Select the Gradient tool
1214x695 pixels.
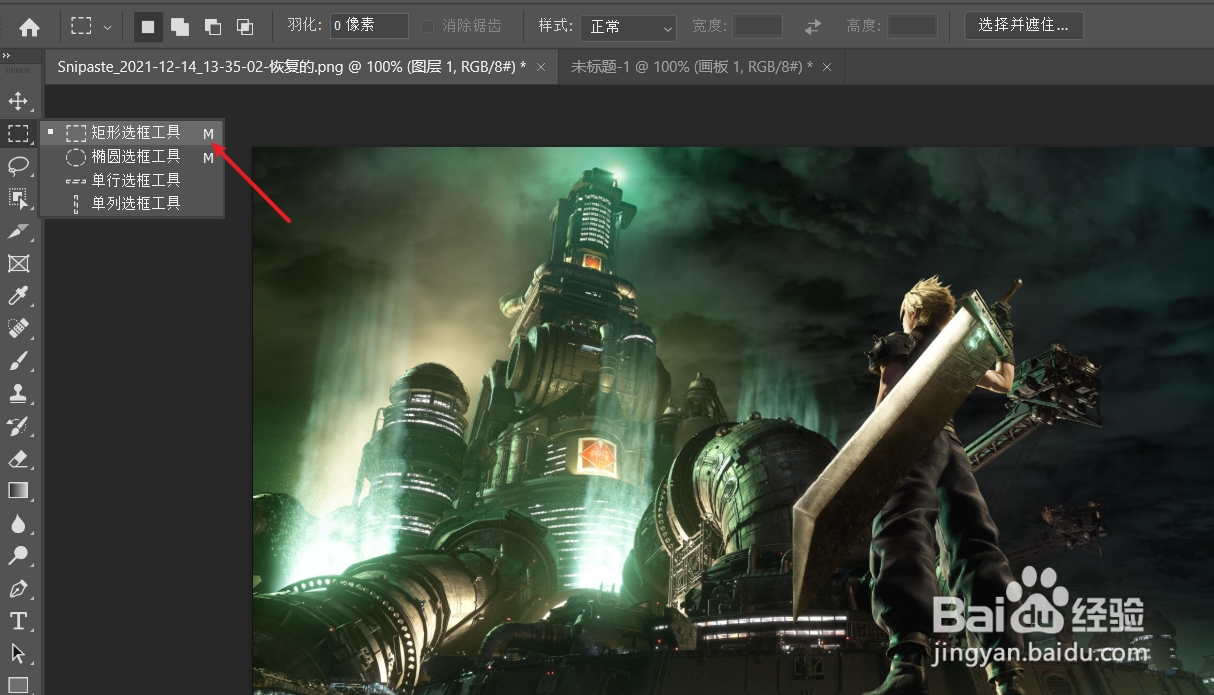18,491
